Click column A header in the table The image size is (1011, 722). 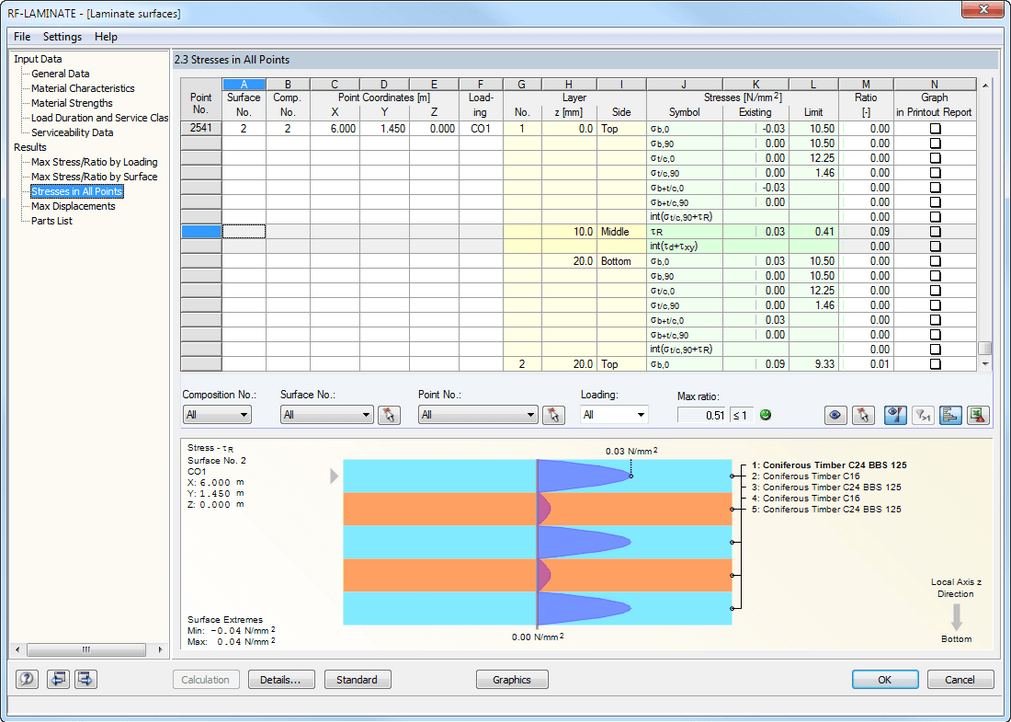pyautogui.click(x=244, y=84)
